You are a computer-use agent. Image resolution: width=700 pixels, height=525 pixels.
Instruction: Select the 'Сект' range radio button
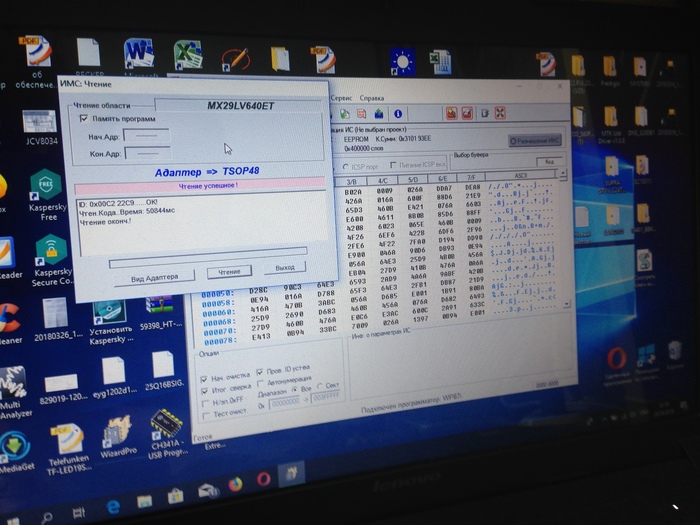pos(320,386)
